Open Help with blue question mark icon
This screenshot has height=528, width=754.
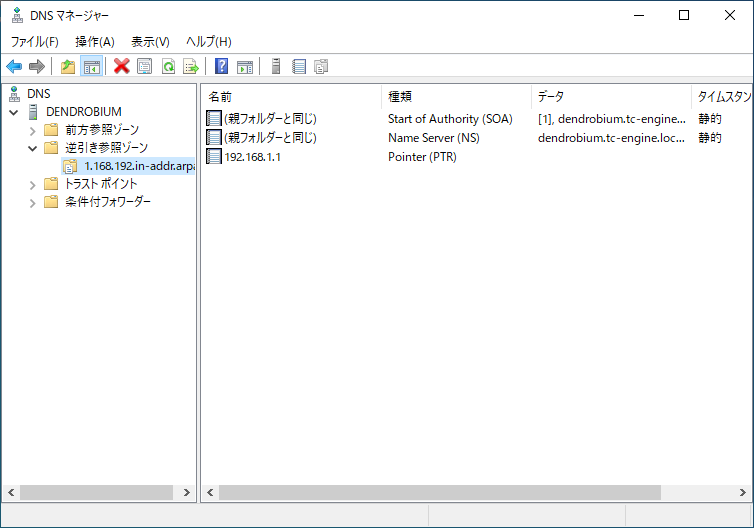(x=221, y=66)
